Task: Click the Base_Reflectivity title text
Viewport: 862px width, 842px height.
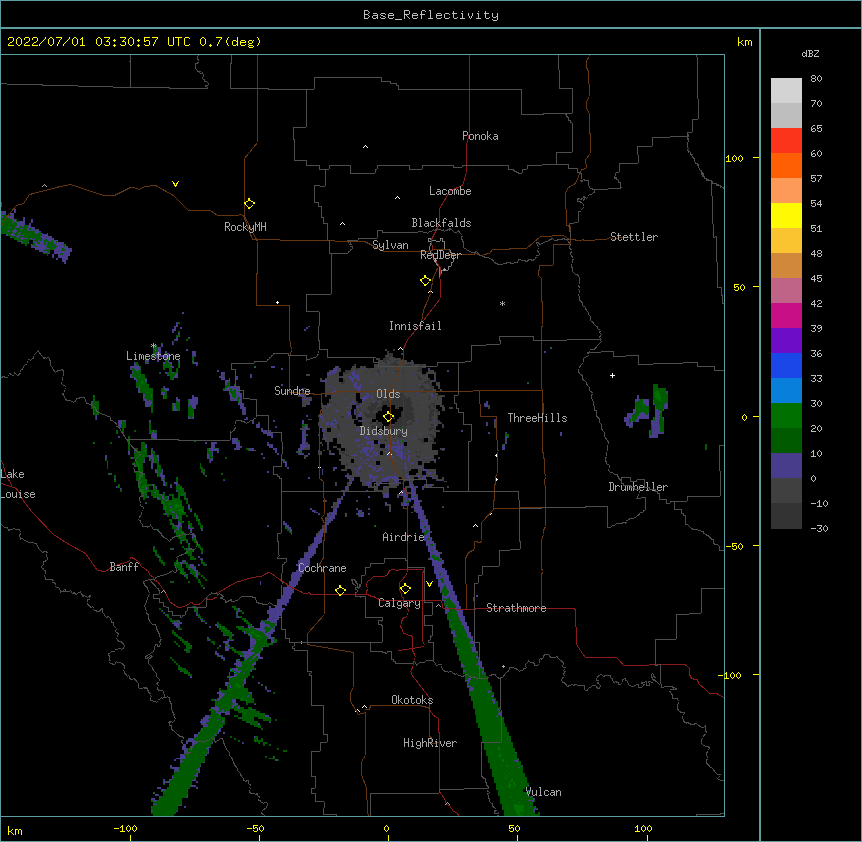Action: pyautogui.click(x=431, y=15)
